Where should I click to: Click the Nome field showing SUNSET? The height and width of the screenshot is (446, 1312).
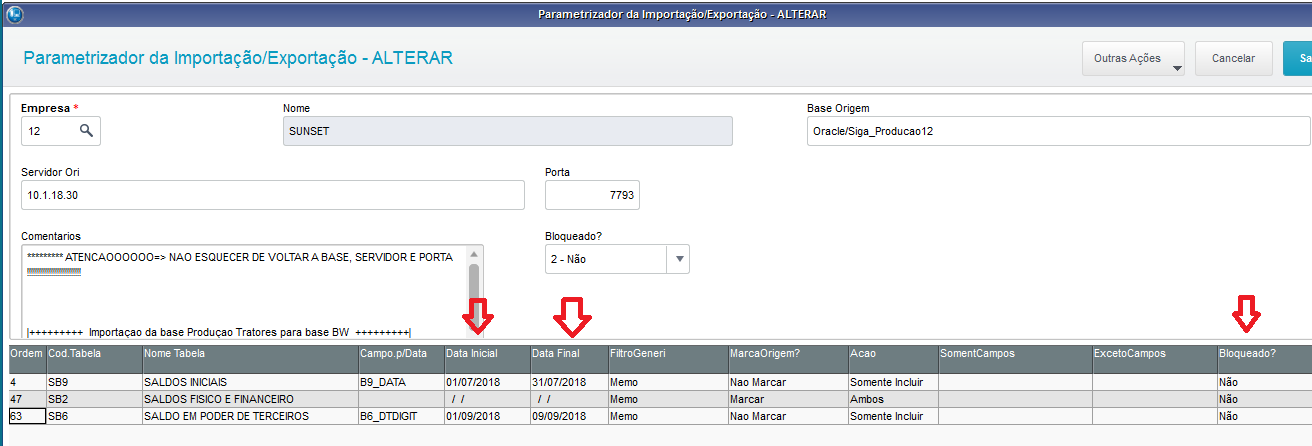(x=507, y=131)
